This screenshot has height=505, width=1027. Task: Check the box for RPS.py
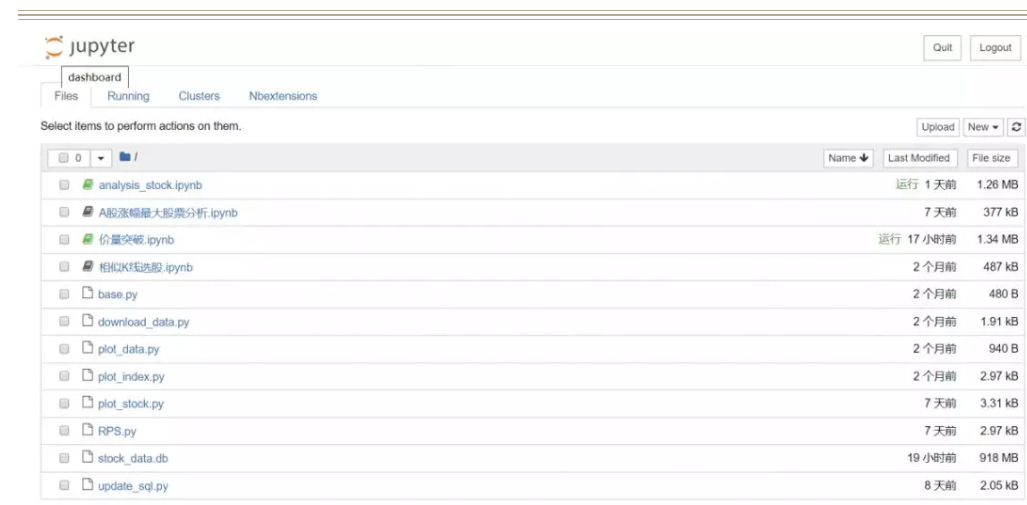click(x=64, y=431)
